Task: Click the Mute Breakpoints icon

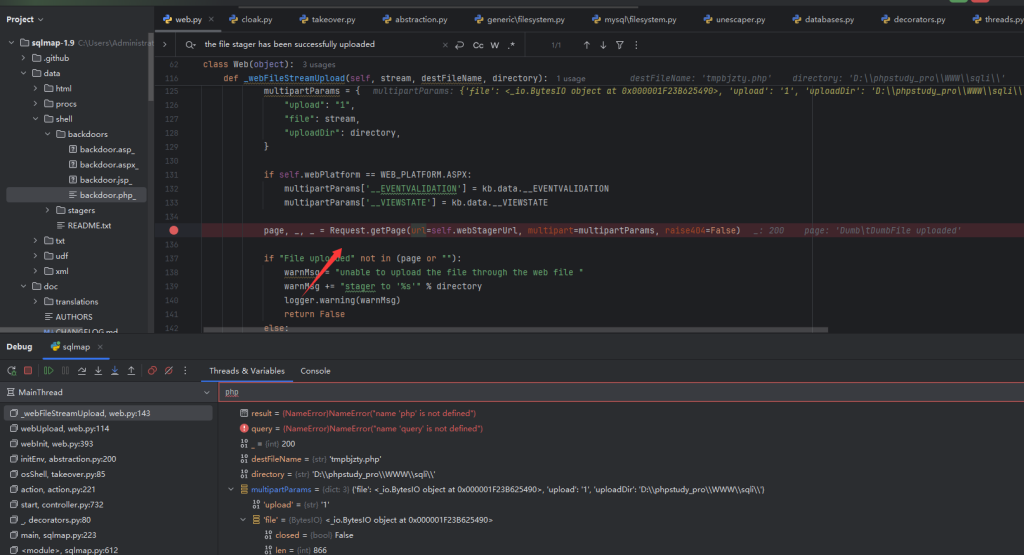Action: point(169,370)
